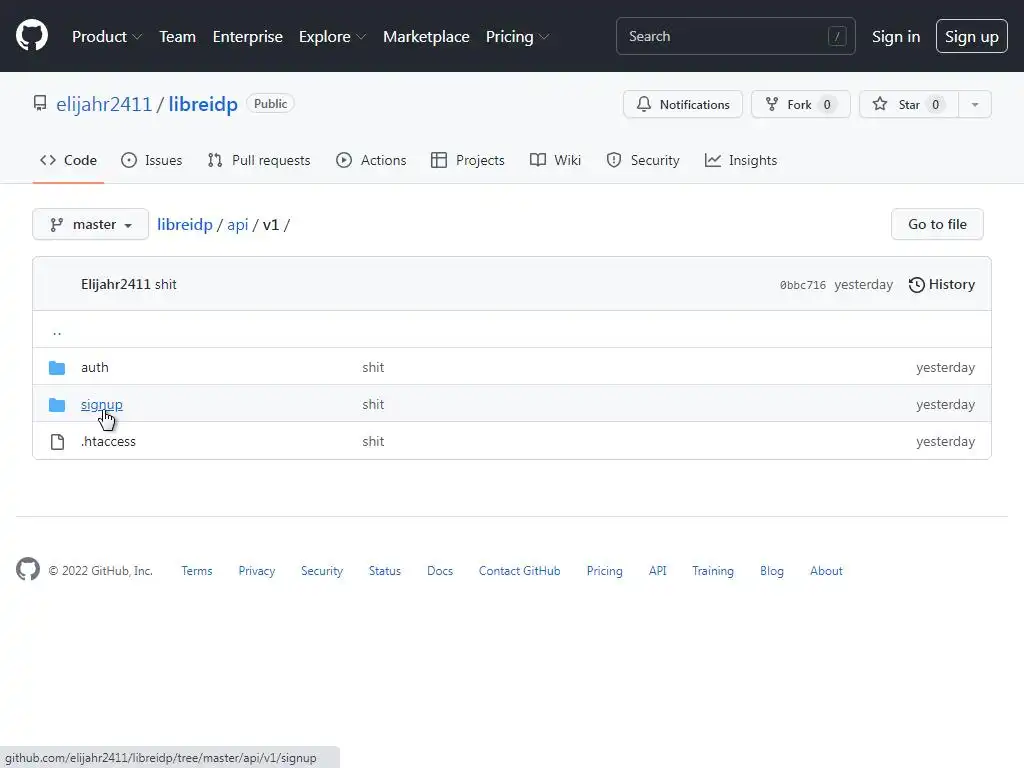The height and width of the screenshot is (768, 1024).
Task: Open commit message in .htaccess row
Action: [x=373, y=441]
